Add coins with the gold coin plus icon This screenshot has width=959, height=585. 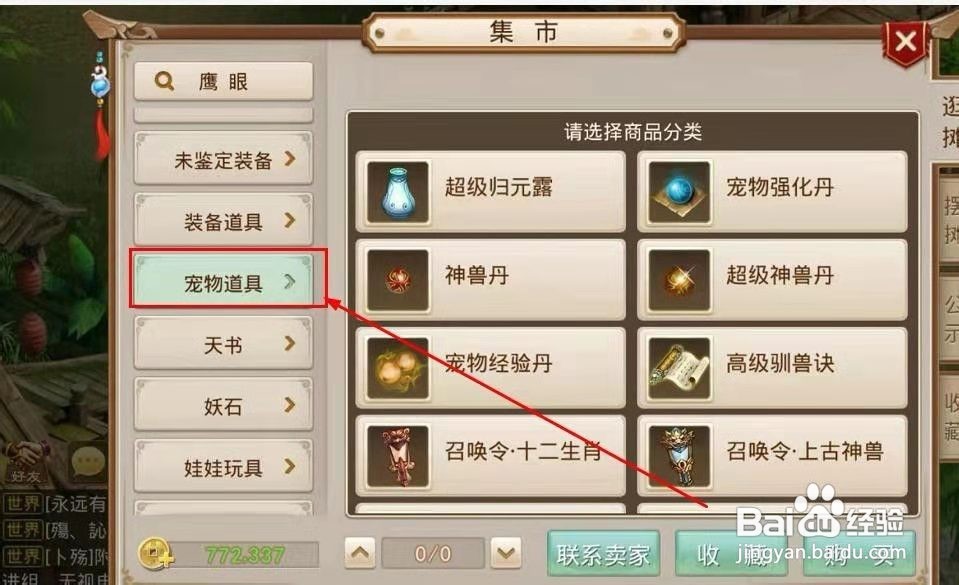155,554
